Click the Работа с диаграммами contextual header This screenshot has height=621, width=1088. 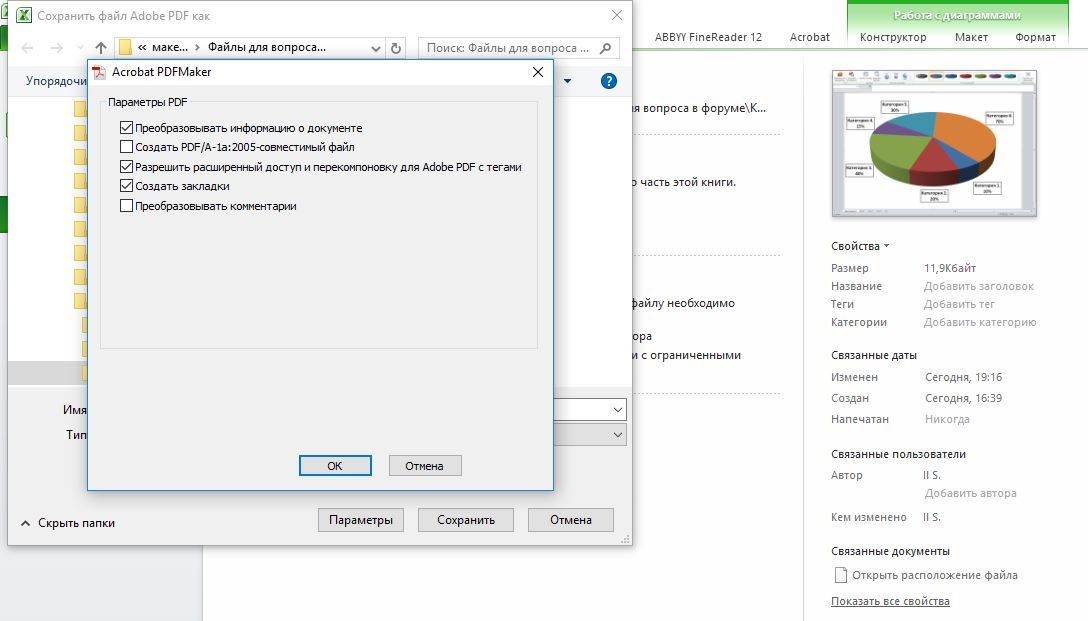957,15
